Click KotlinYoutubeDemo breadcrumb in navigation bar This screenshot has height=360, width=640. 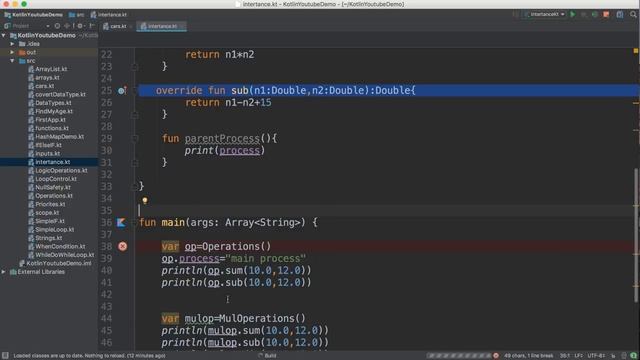[33, 15]
